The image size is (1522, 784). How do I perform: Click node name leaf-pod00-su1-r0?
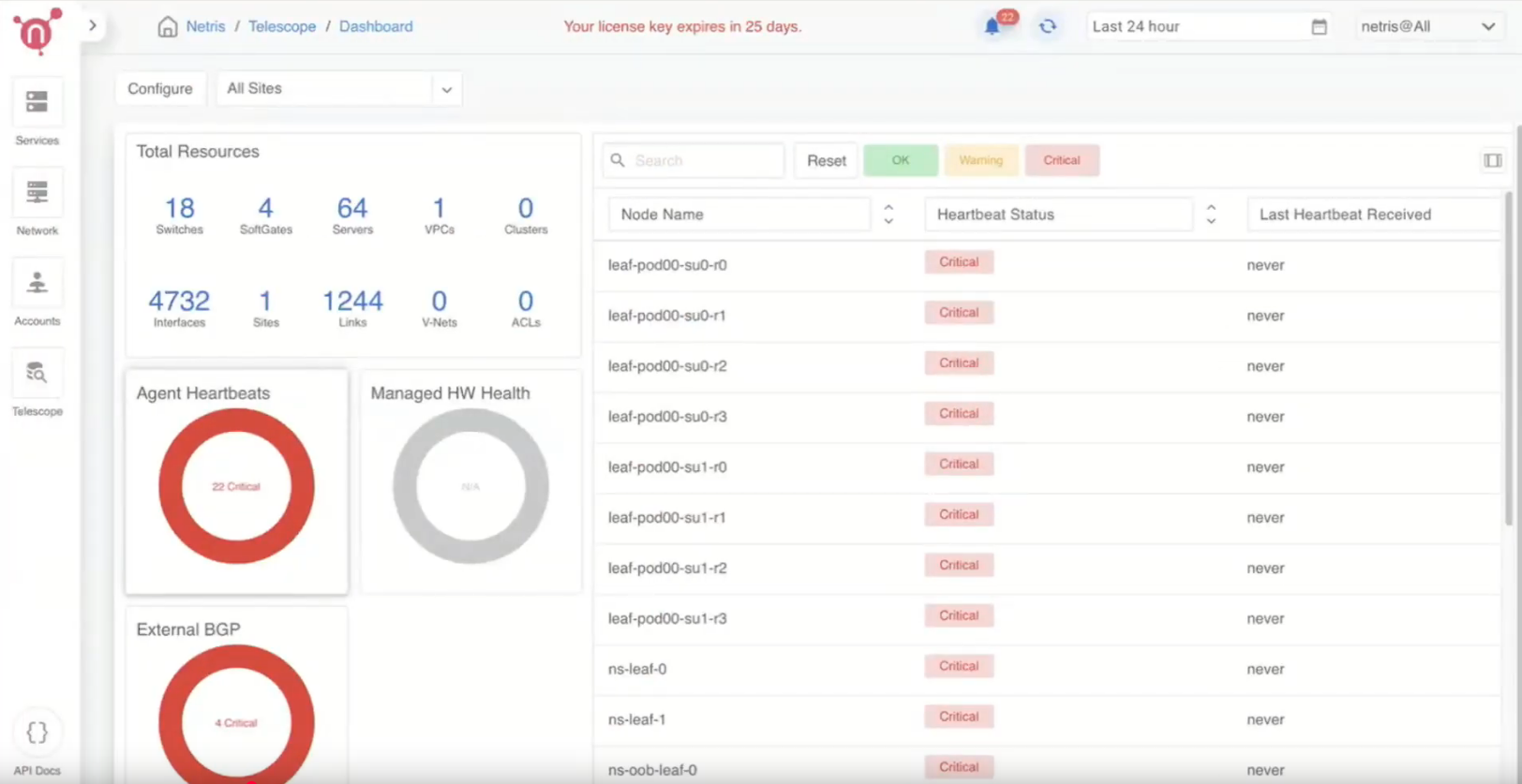pos(667,467)
